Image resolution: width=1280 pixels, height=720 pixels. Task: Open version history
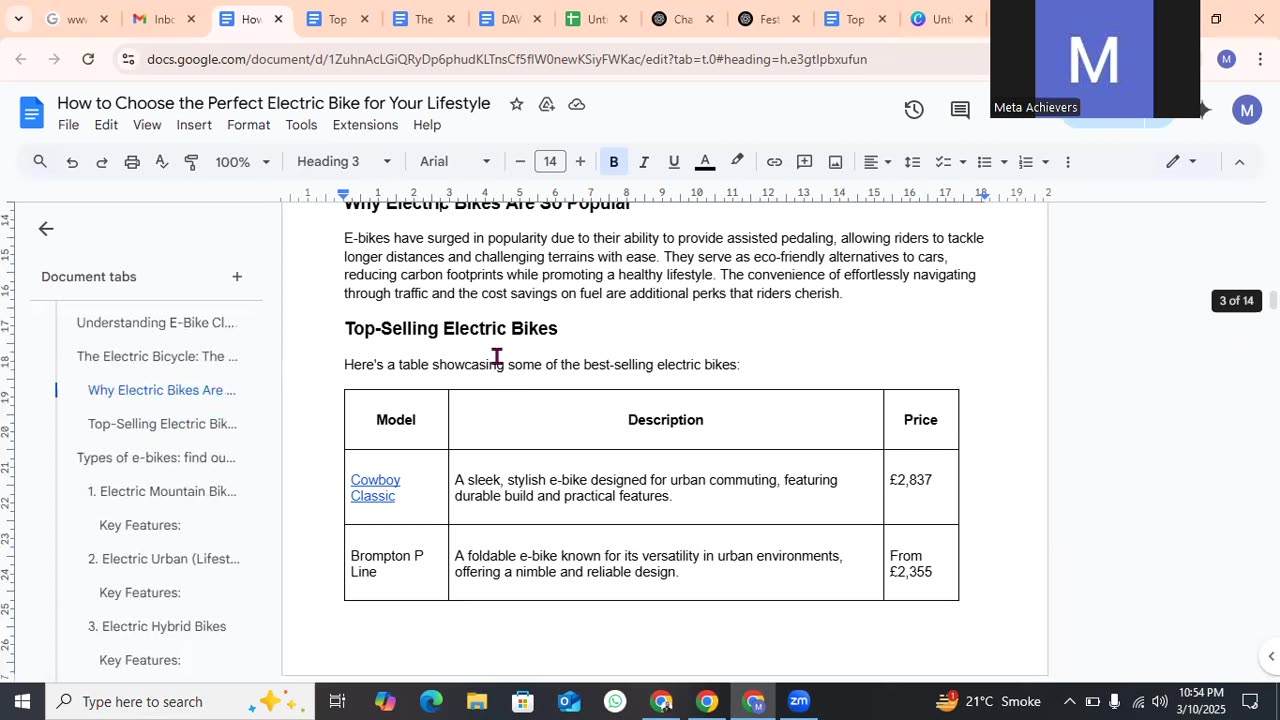[x=914, y=110]
